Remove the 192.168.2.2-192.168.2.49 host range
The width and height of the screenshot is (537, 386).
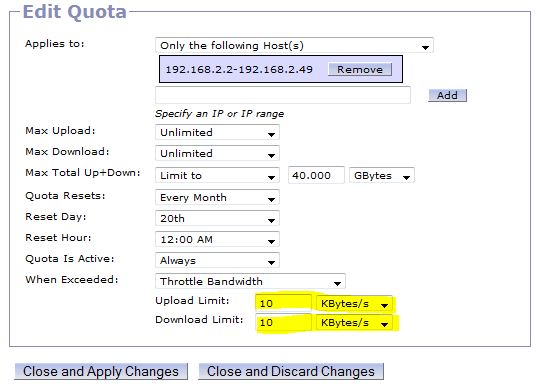(x=360, y=69)
